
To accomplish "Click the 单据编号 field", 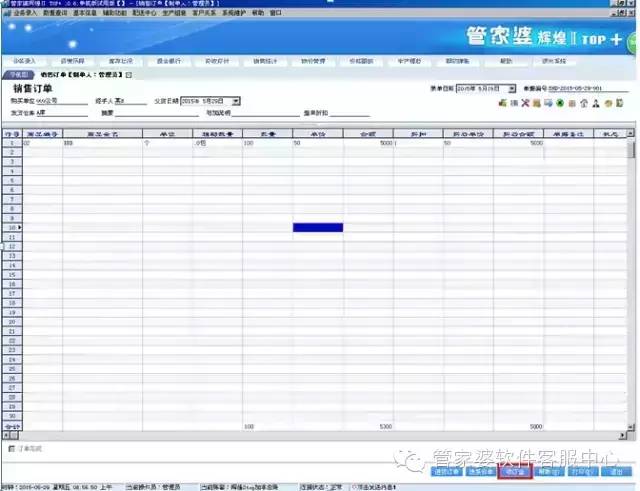I will click(x=588, y=89).
